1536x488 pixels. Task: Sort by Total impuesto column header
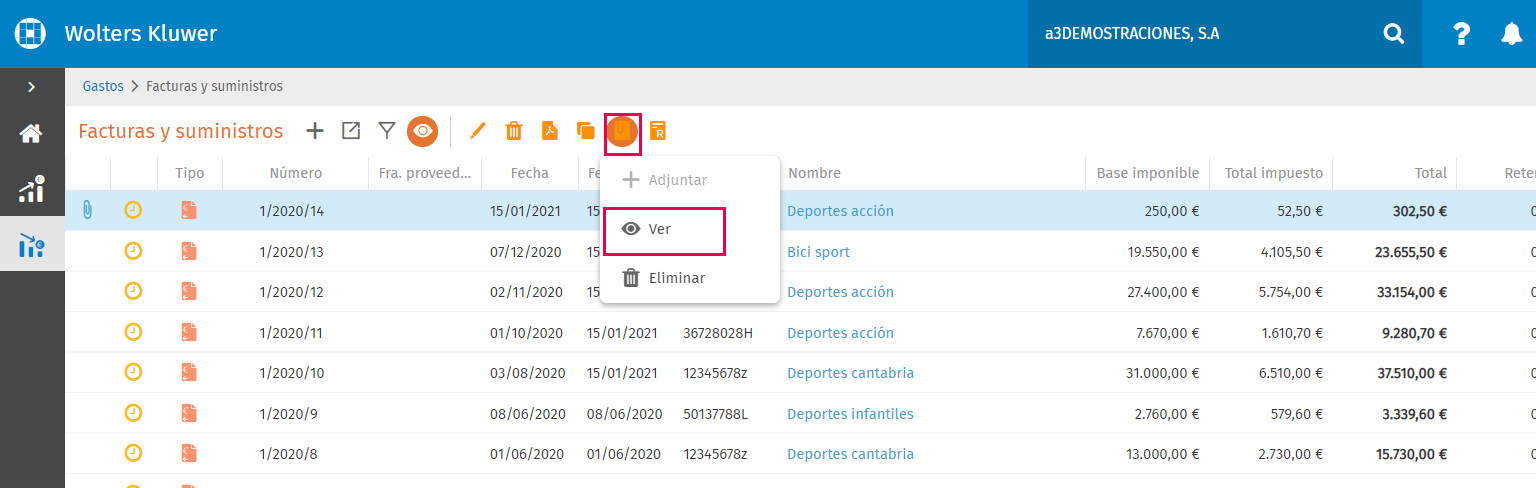[x=1273, y=173]
